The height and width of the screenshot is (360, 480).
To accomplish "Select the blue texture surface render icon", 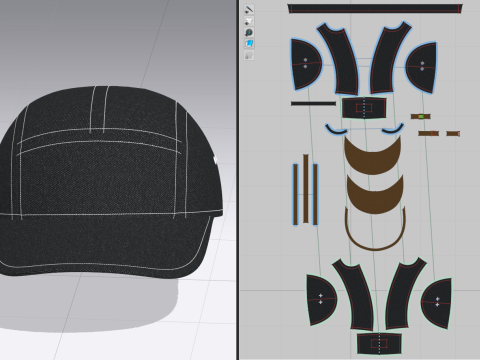I will tap(249, 44).
